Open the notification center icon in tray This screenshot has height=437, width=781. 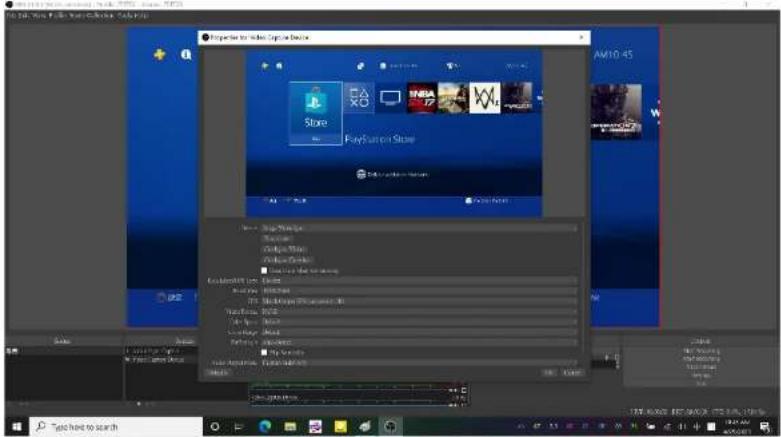coord(765,427)
